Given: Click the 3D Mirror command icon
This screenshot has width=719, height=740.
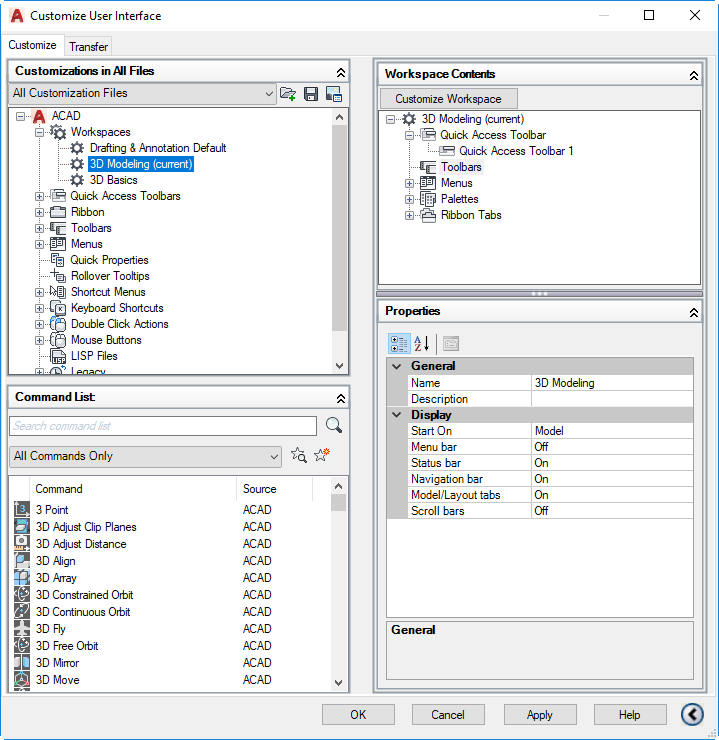Looking at the screenshot, I should click(x=22, y=662).
